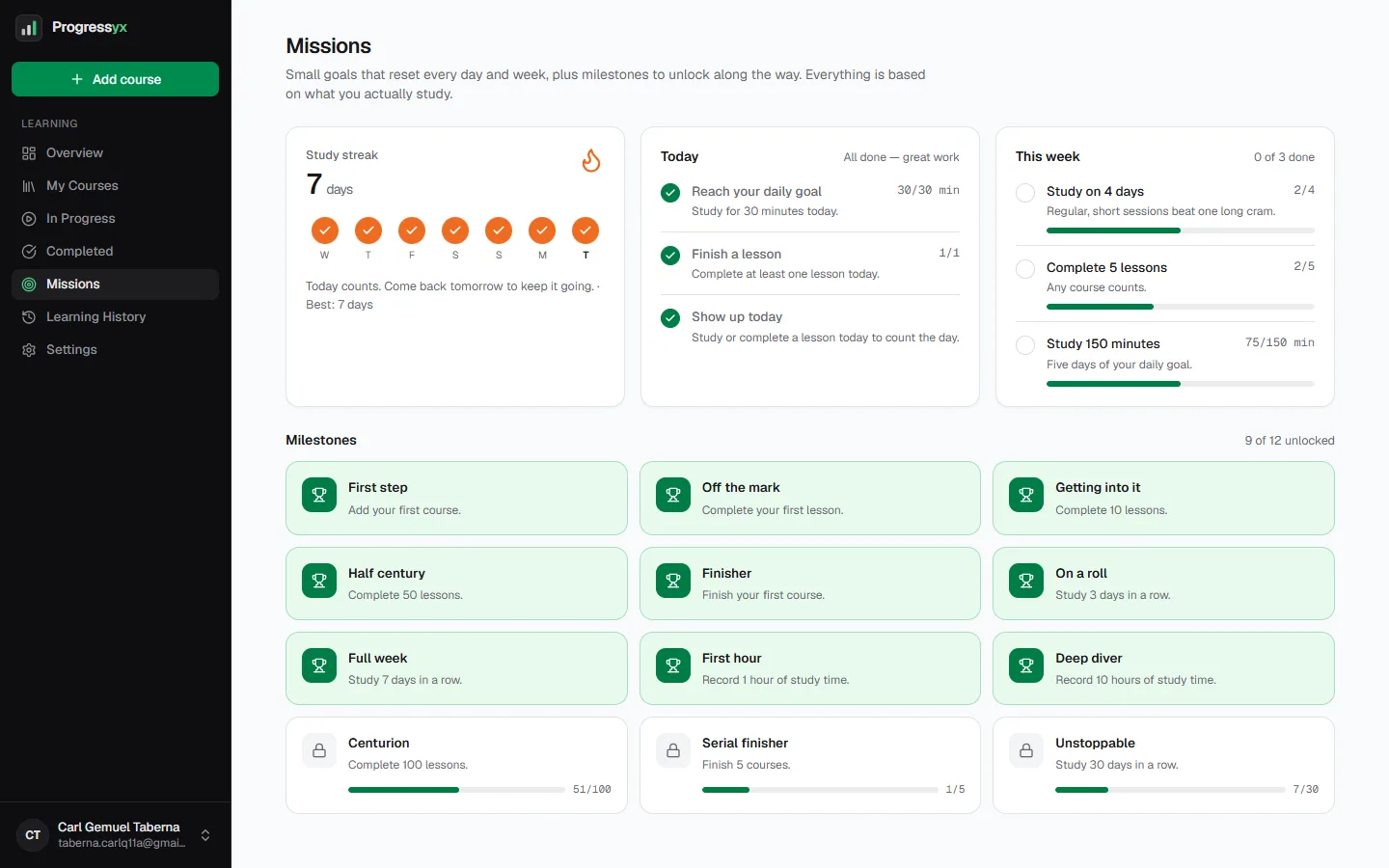The height and width of the screenshot is (868, 1389).
Task: Click the flame icon in Study streak card
Action: pos(591,160)
